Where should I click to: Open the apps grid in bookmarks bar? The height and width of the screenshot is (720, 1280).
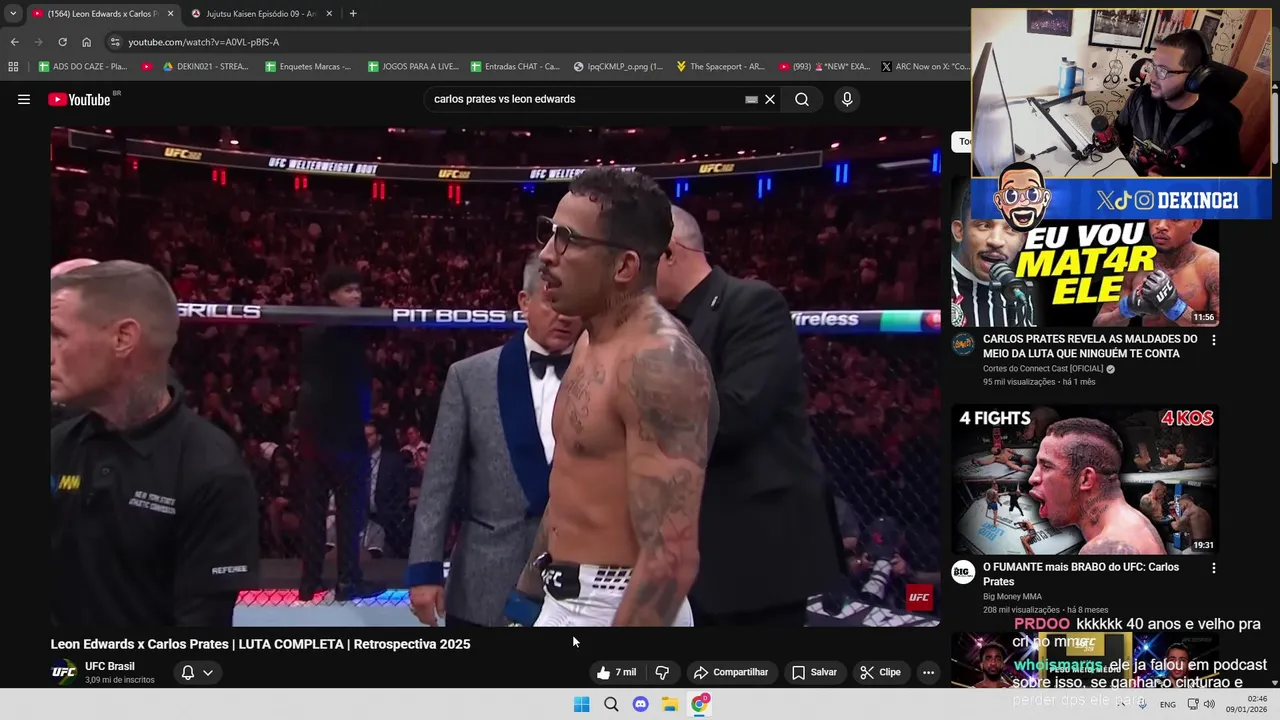pos(13,67)
